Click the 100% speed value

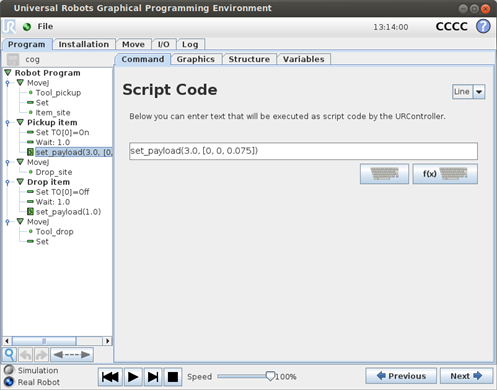pos(286,377)
